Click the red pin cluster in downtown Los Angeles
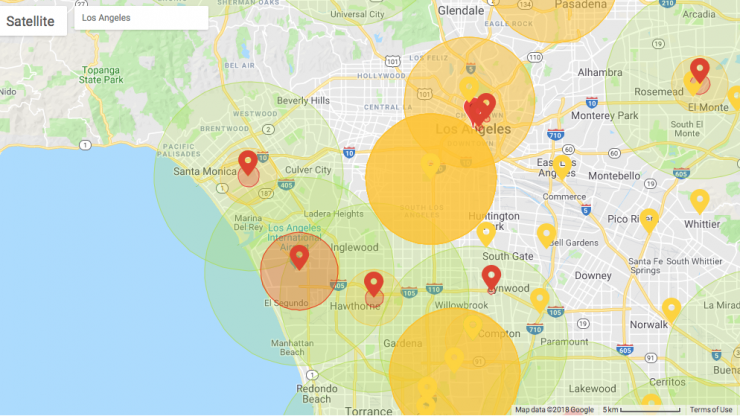This screenshot has height=416, width=740. (480, 108)
